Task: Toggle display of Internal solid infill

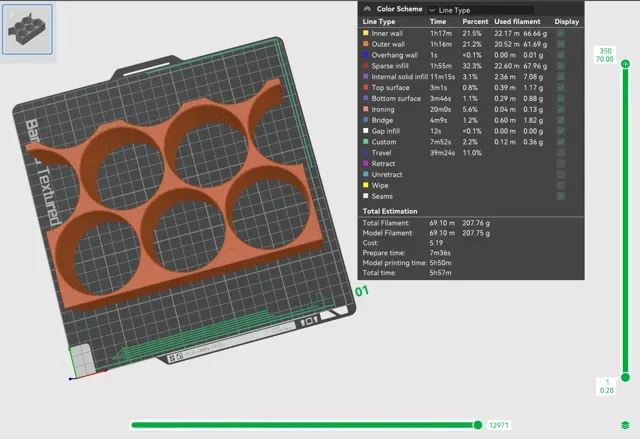Action: (561, 77)
